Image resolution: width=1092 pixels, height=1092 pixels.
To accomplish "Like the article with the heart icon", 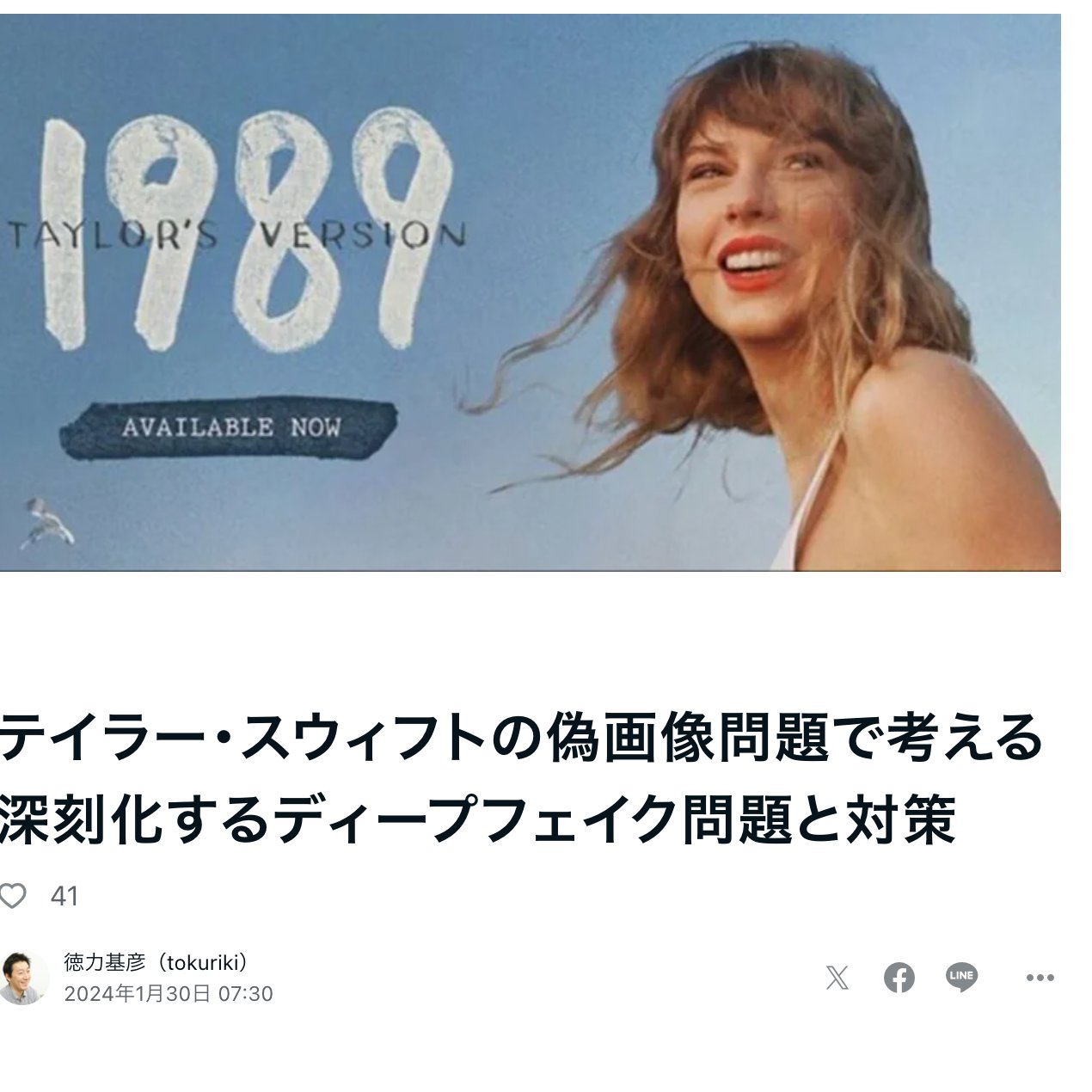I will 11,896.
